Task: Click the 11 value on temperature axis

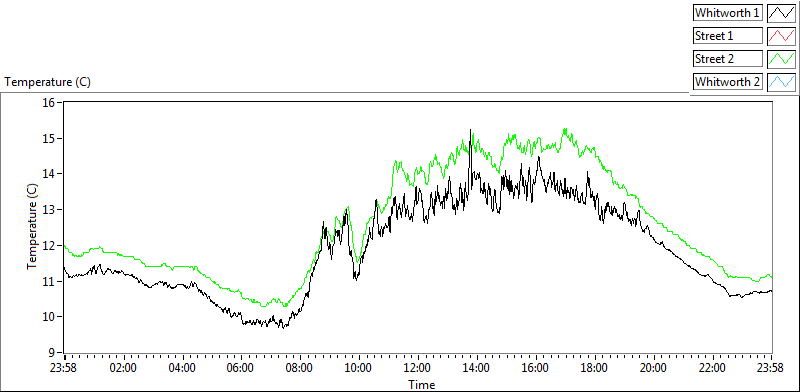Action: (x=48, y=281)
